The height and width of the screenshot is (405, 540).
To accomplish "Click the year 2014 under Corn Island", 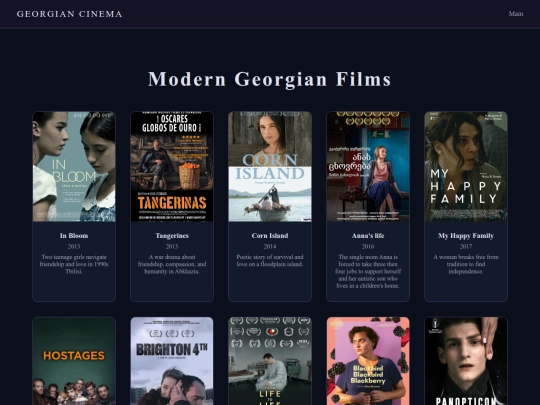I will pos(270,247).
